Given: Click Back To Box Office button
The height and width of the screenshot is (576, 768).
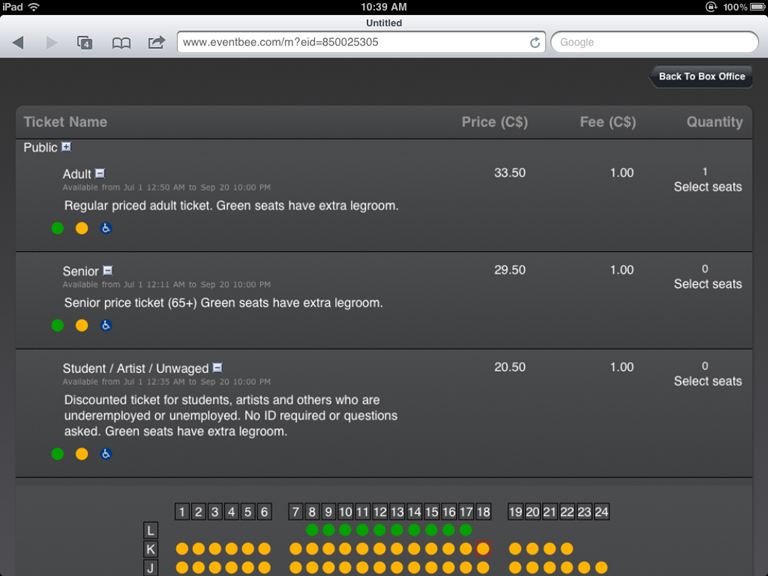Looking at the screenshot, I should pyautogui.click(x=701, y=77).
